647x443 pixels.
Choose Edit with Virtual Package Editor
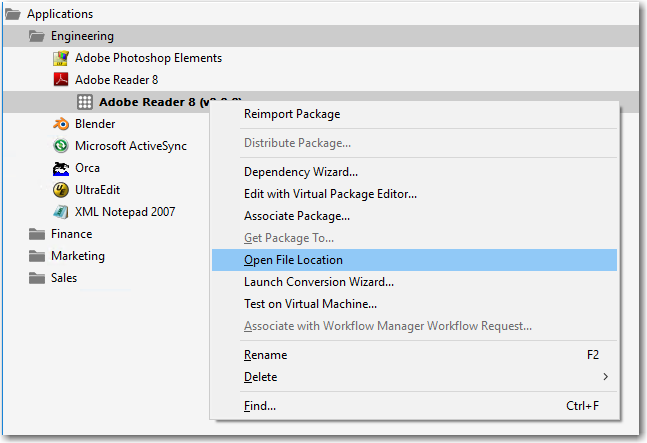coord(330,194)
